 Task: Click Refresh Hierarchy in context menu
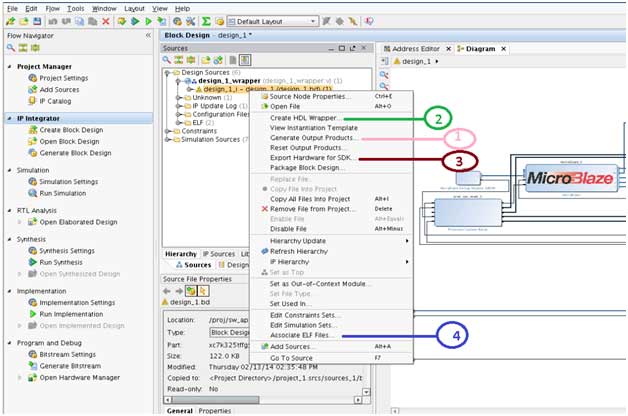pos(331,251)
